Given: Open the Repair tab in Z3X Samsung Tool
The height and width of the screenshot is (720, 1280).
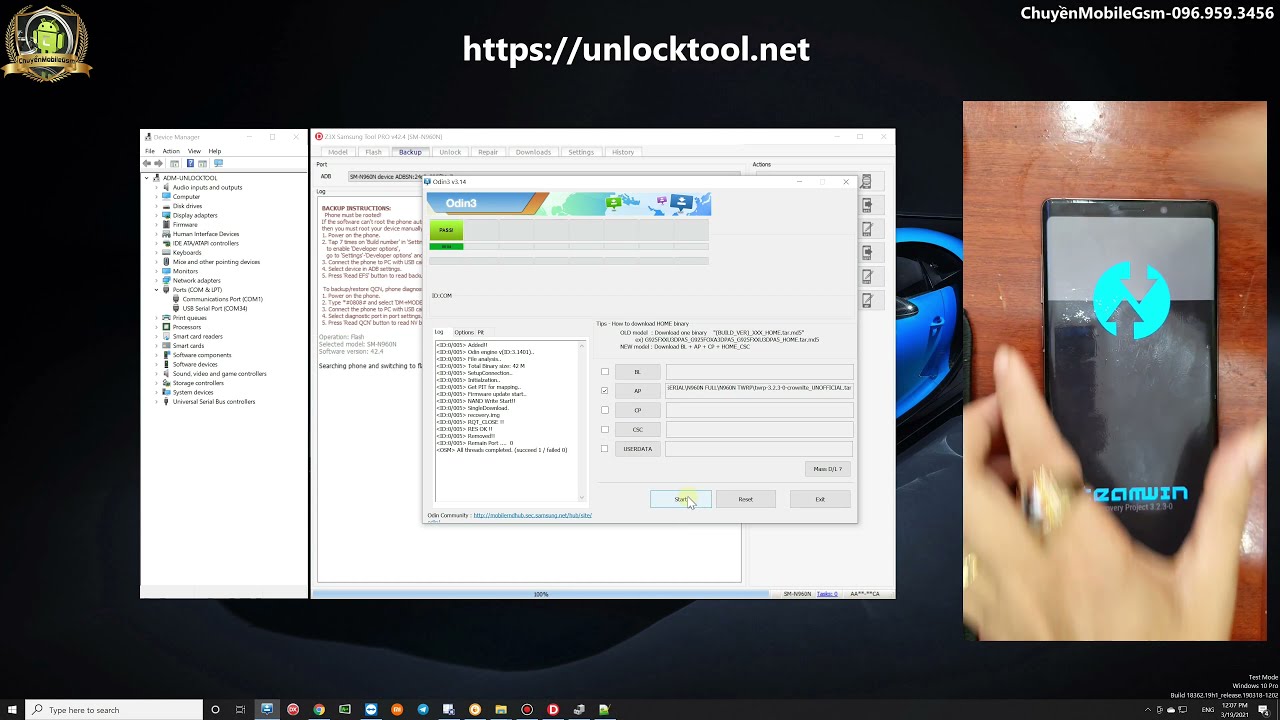Looking at the screenshot, I should pos(488,152).
